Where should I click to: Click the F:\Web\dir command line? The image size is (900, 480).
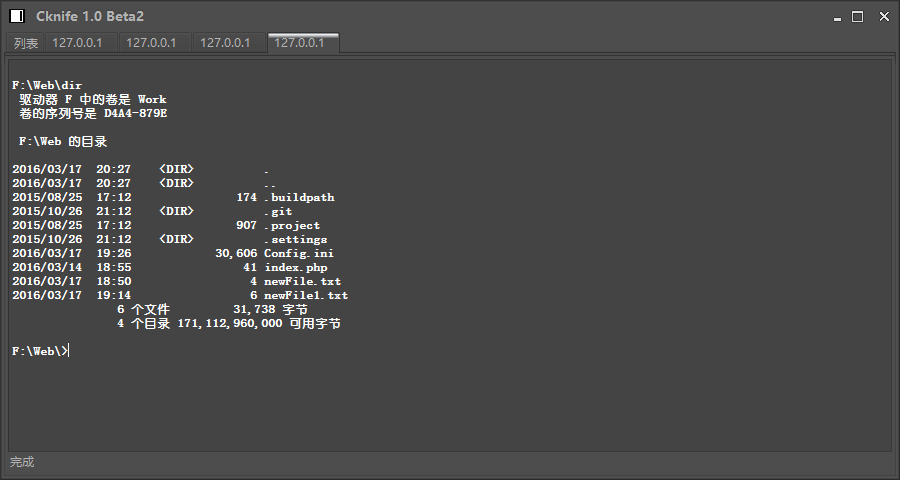coord(47,86)
